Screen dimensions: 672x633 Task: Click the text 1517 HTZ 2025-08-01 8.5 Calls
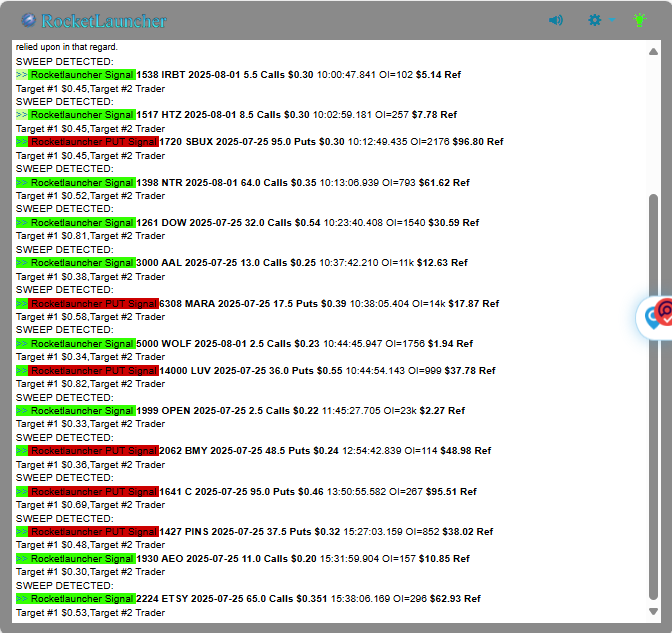208,115
